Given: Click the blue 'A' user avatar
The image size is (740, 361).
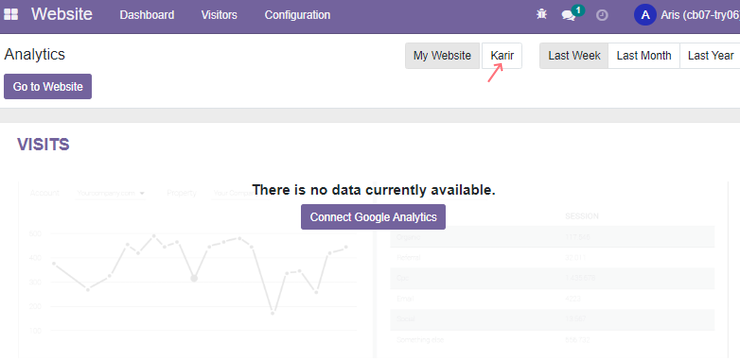Looking at the screenshot, I should 645,15.
